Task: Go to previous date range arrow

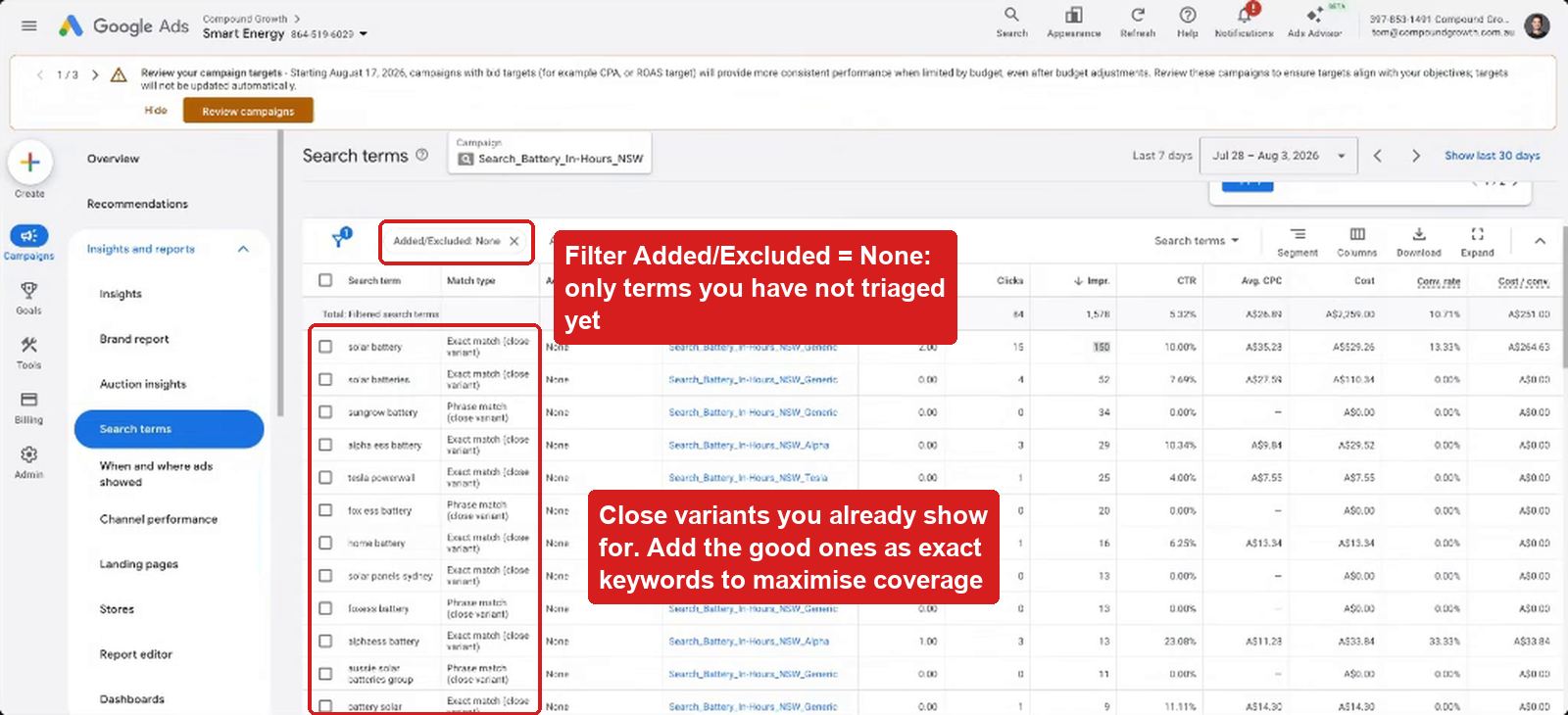Action: coord(1378,156)
